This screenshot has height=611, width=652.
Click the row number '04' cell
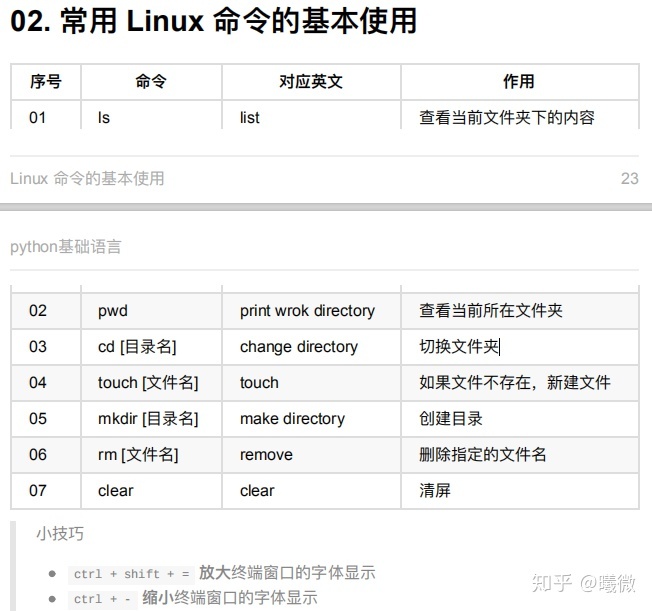[x=46, y=383]
